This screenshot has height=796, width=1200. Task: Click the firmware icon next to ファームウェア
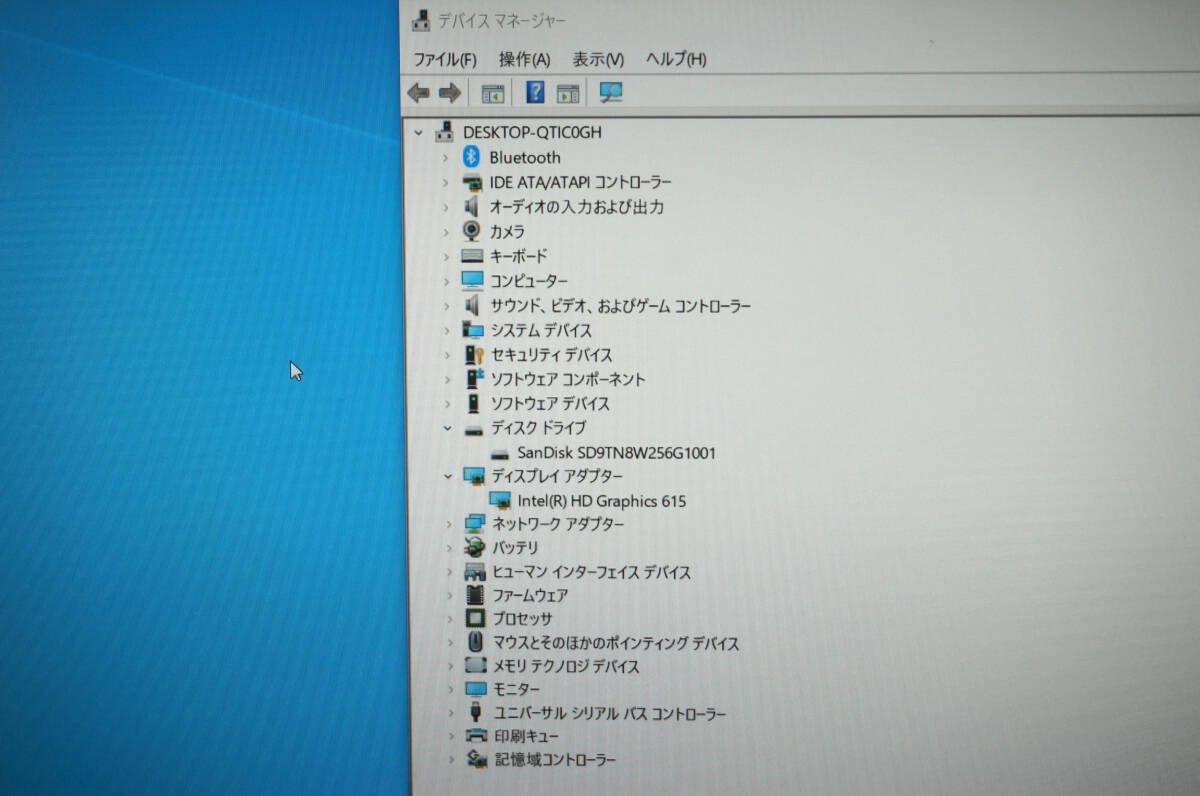coord(475,595)
